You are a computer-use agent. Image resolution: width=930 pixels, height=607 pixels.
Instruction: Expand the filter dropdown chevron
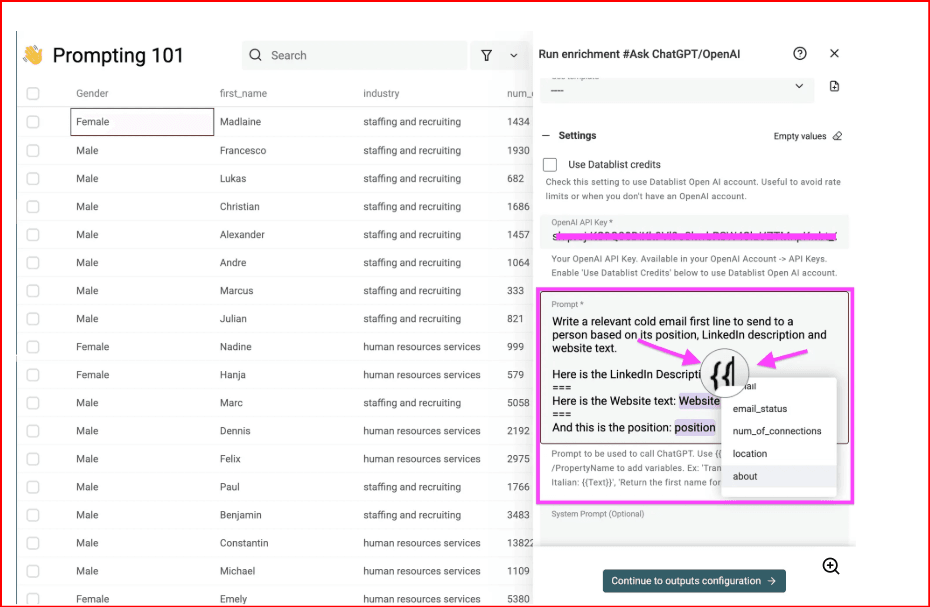514,56
